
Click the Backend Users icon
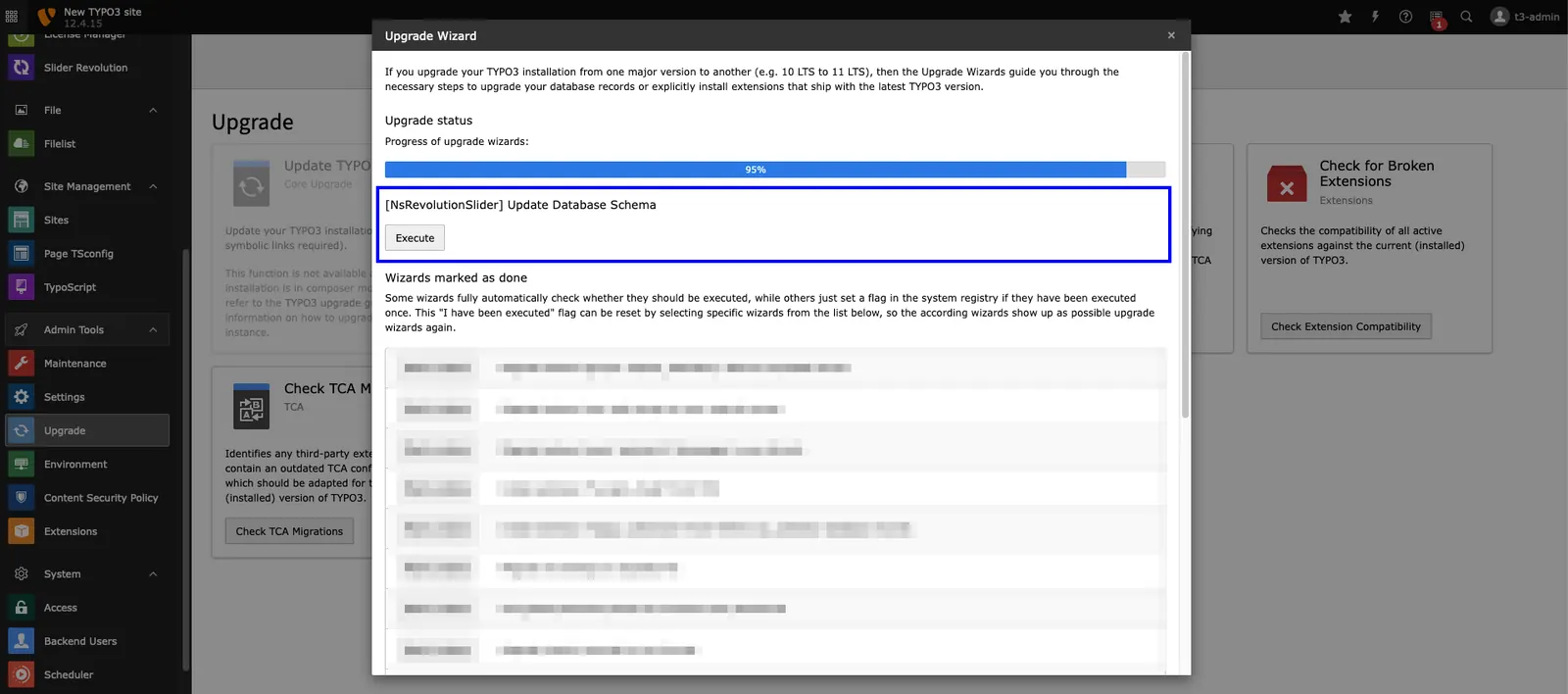pos(22,641)
